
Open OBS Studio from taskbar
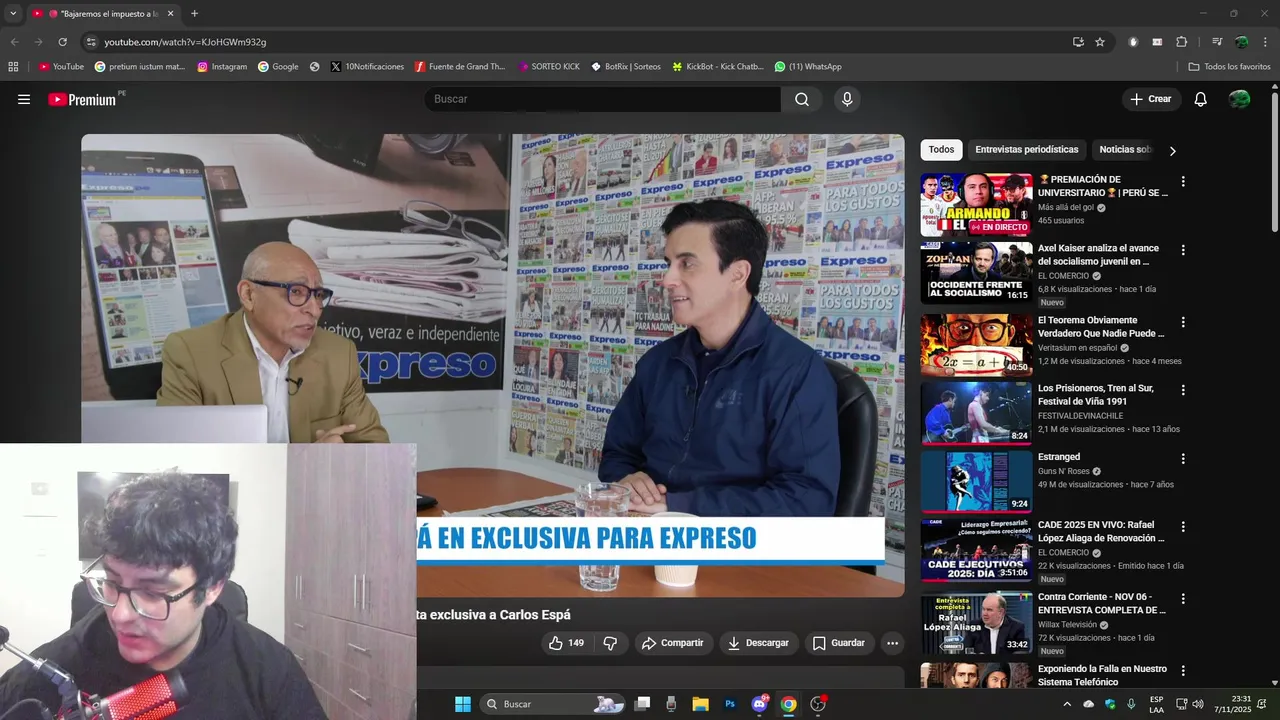pos(818,704)
